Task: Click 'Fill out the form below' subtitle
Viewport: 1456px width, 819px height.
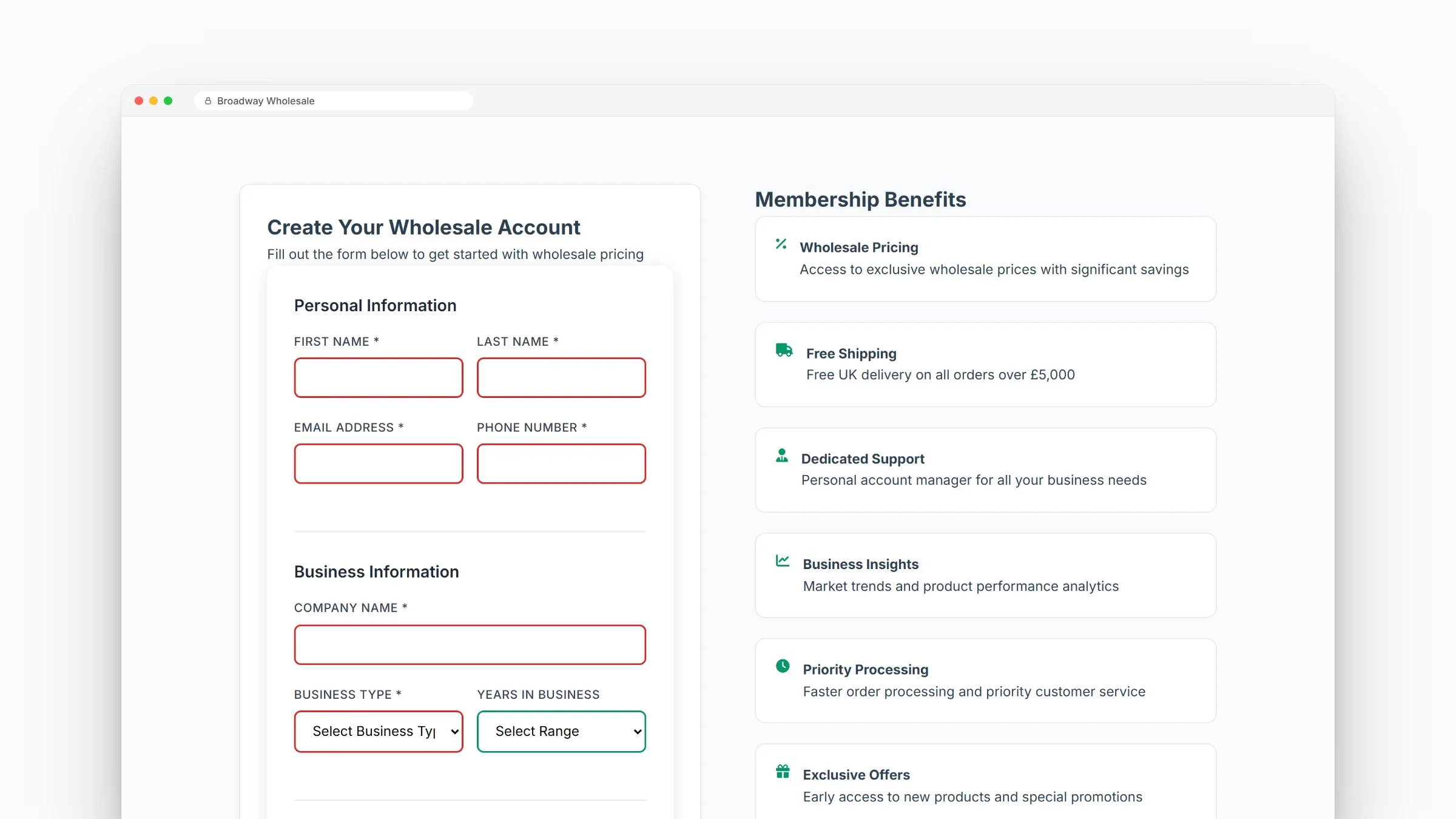Action: pos(456,254)
